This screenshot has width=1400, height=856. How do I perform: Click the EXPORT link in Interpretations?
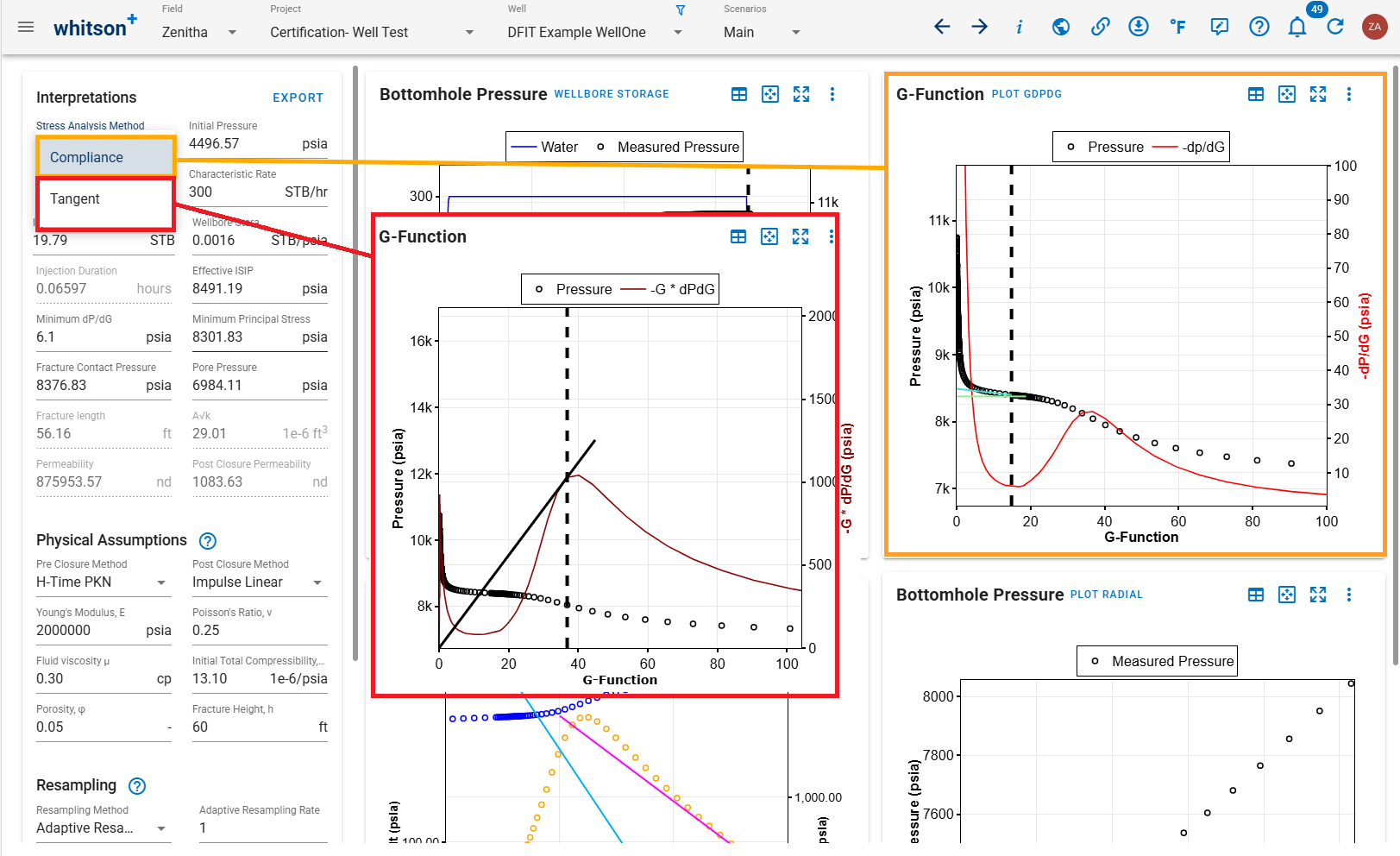click(x=298, y=98)
